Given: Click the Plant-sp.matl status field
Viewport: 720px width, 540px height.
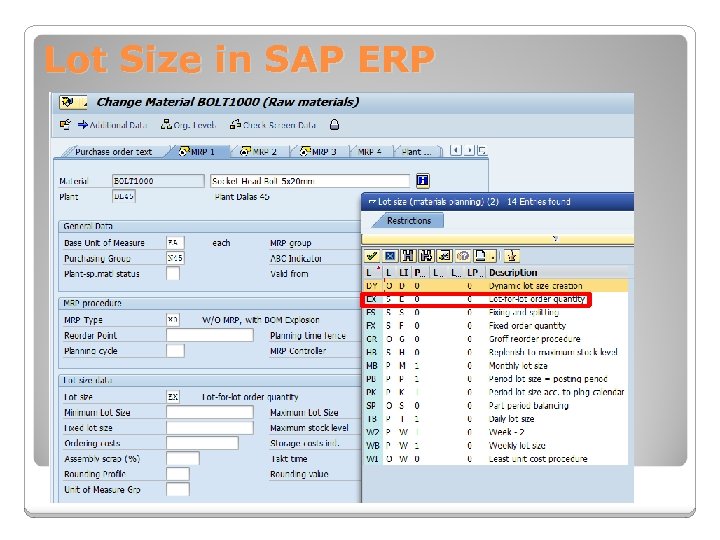Looking at the screenshot, I should point(173,274).
